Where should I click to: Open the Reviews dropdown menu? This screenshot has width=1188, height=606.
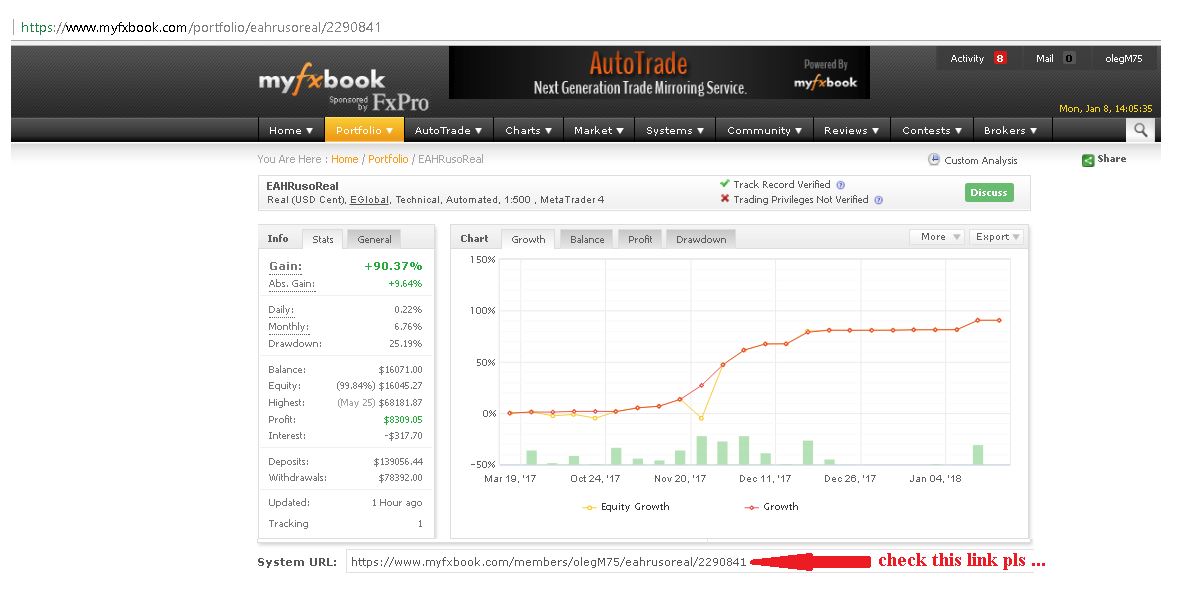click(852, 130)
